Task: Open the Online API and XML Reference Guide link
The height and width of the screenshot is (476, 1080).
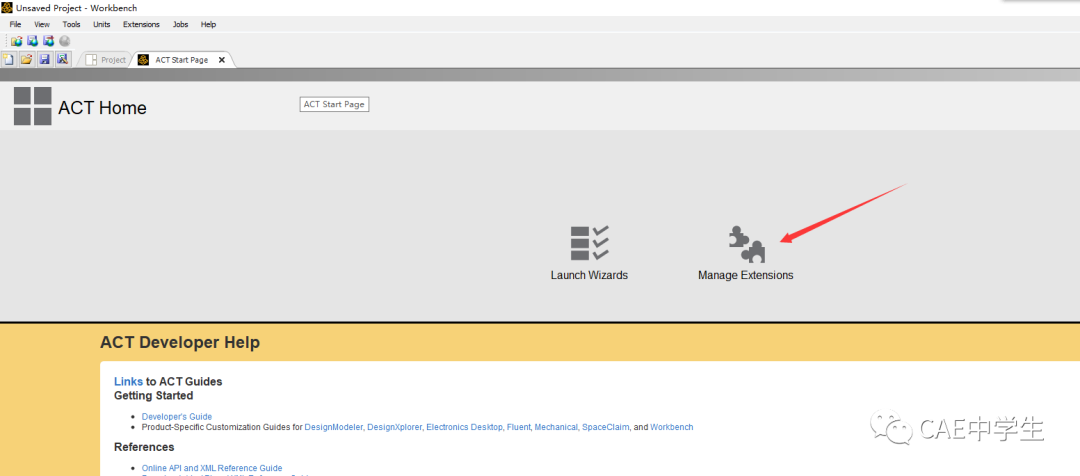Action: (x=212, y=468)
